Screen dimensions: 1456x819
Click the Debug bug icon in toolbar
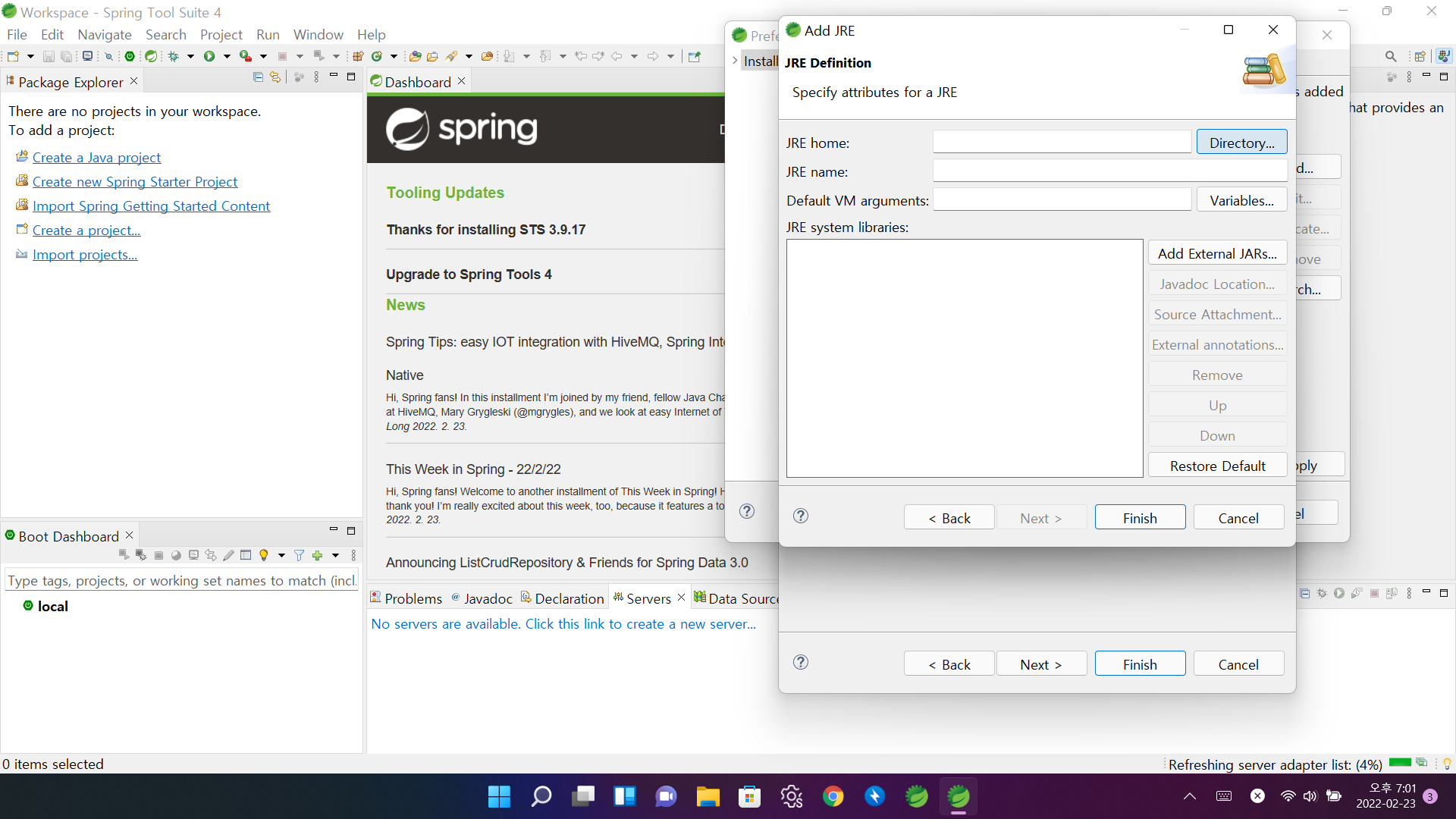174,56
